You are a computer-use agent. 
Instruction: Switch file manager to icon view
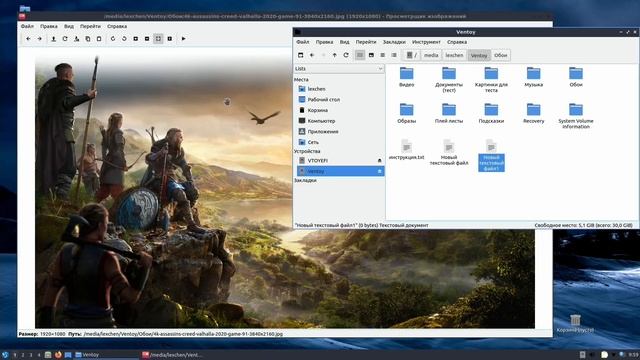360,55
